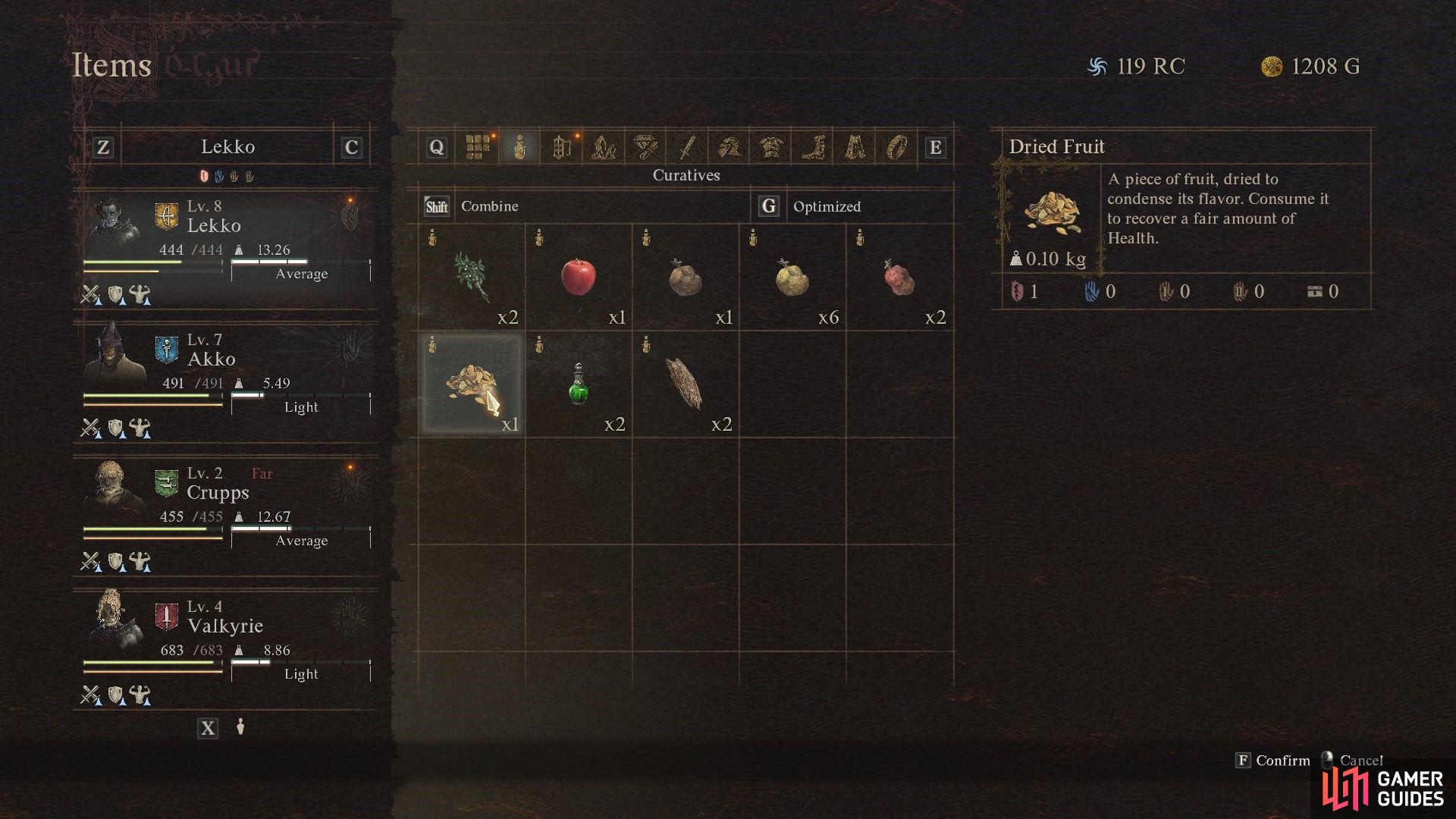The height and width of the screenshot is (819, 1456).
Task: Select Akko's character panel
Action: [226, 381]
